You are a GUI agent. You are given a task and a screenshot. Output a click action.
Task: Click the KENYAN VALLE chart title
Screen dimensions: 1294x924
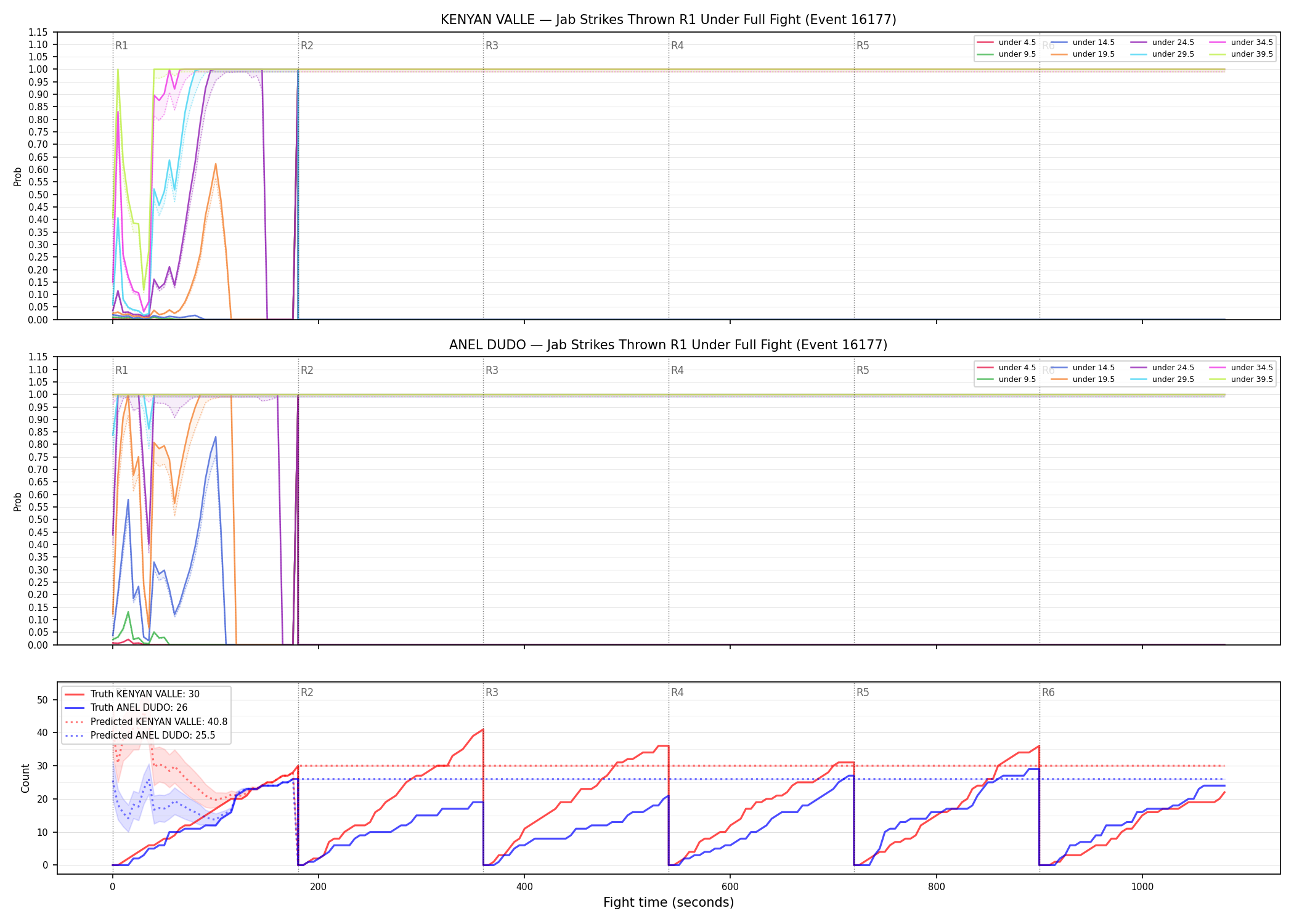pos(668,20)
